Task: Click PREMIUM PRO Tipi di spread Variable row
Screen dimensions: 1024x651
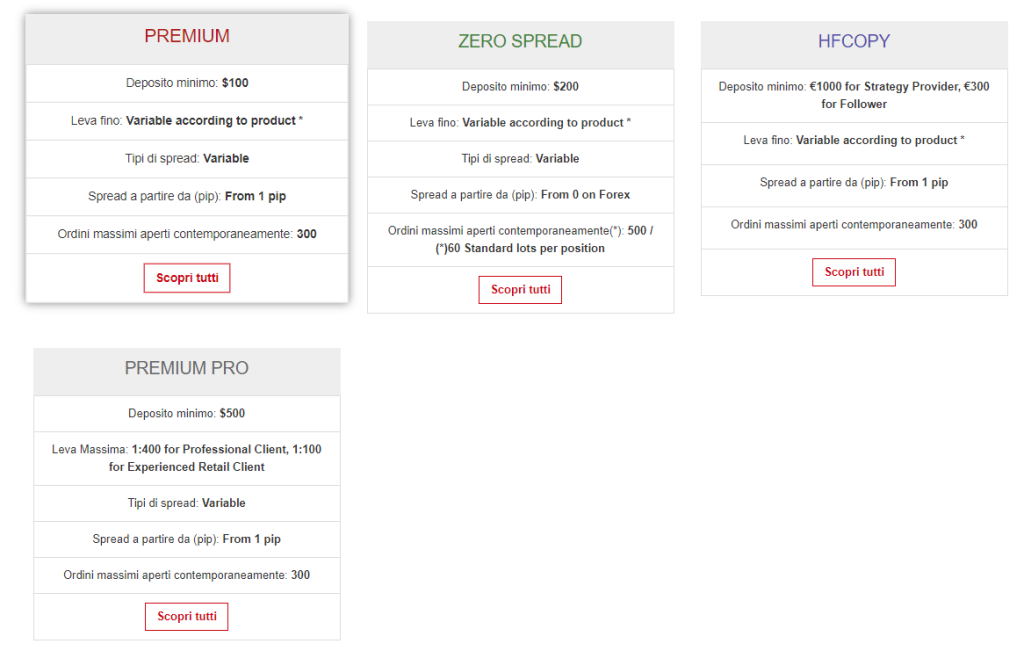Action: [x=187, y=503]
